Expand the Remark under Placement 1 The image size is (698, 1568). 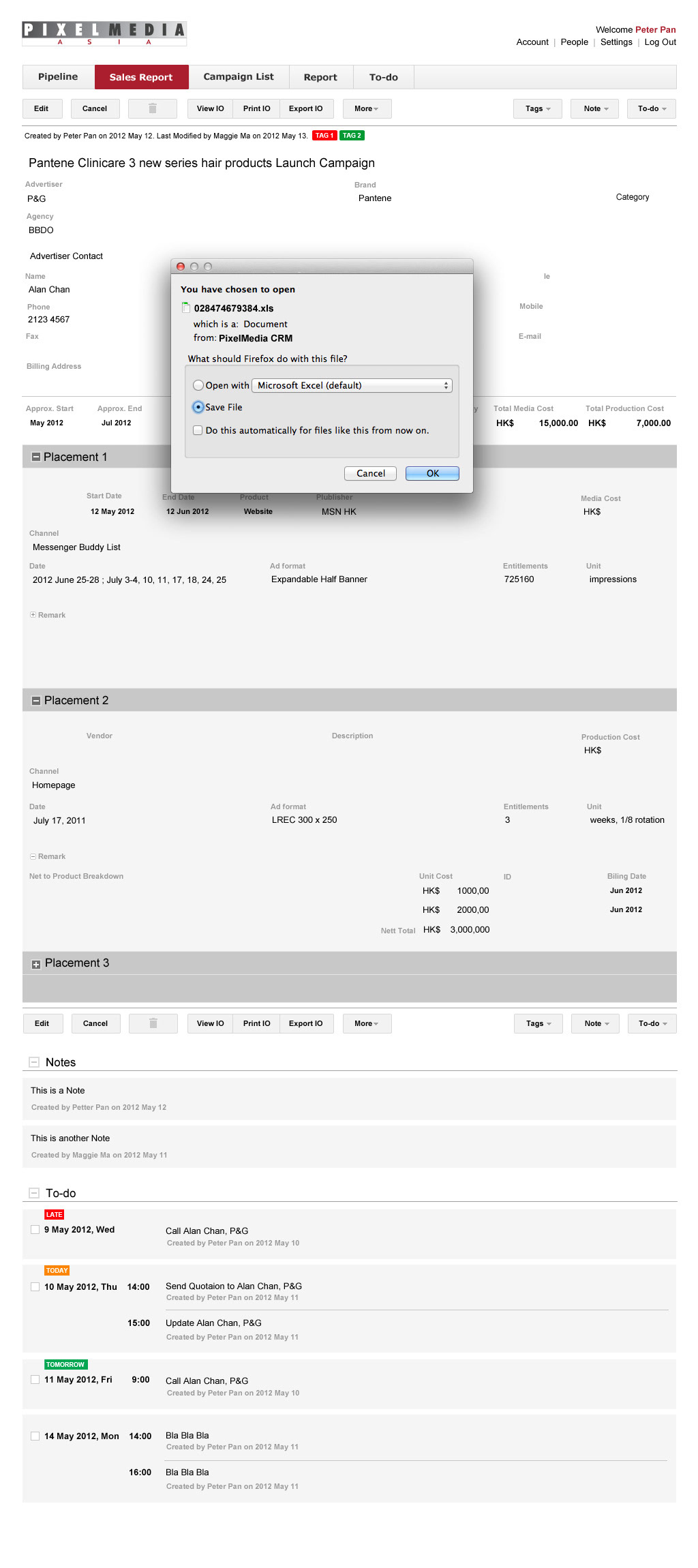point(33,615)
